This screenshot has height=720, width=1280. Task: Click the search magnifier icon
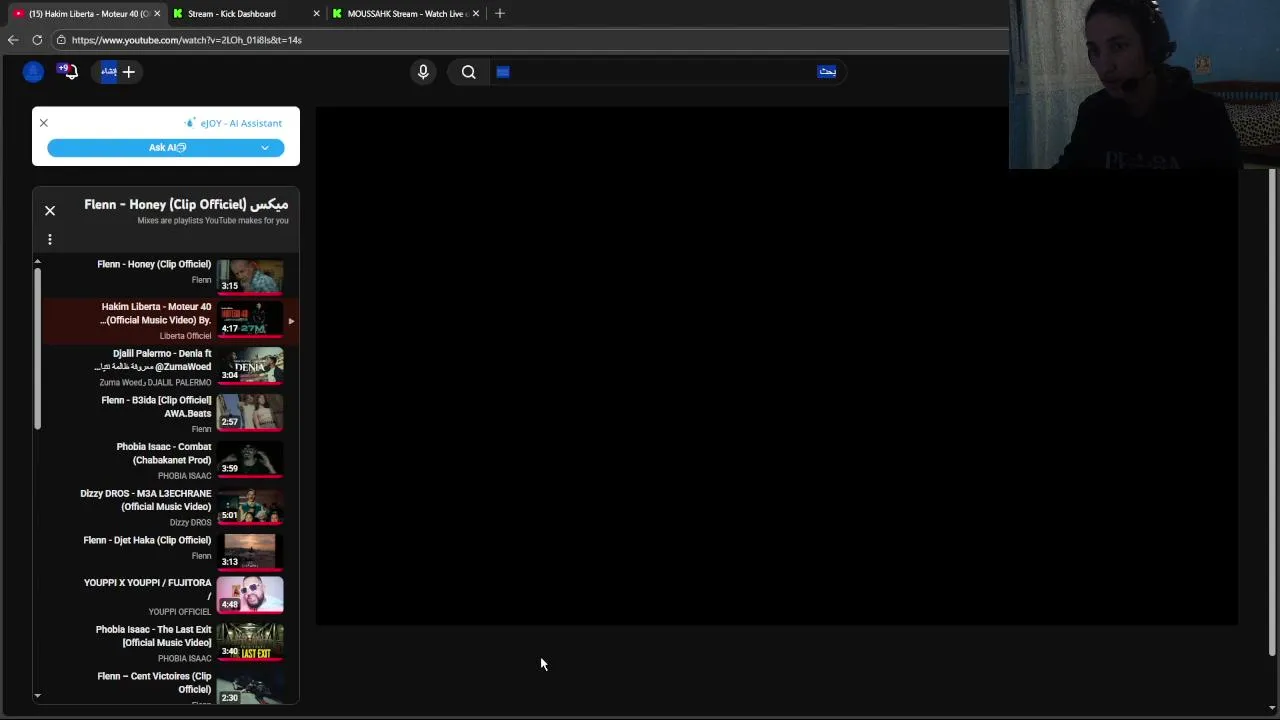468,72
